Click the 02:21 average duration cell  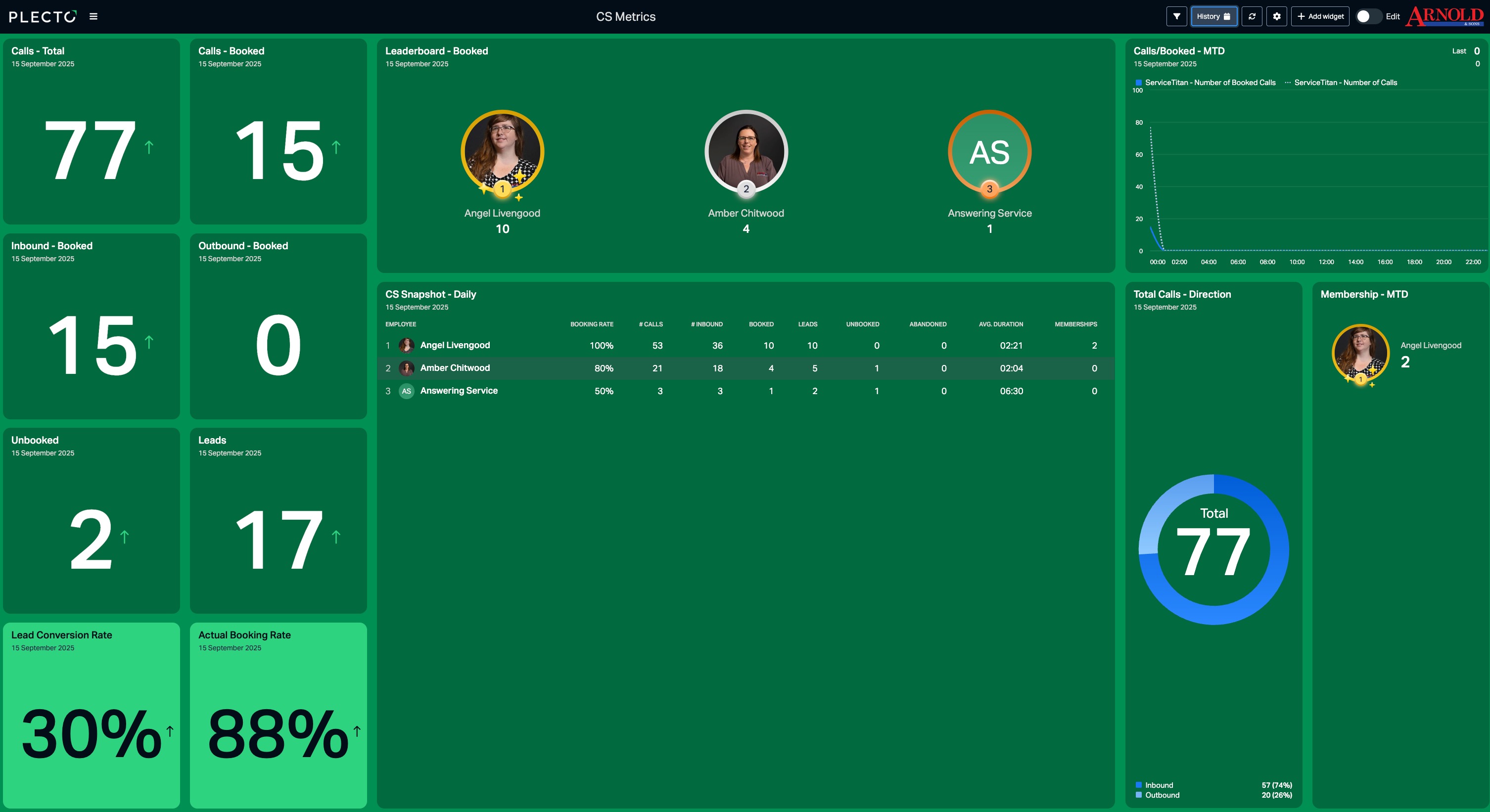1011,345
